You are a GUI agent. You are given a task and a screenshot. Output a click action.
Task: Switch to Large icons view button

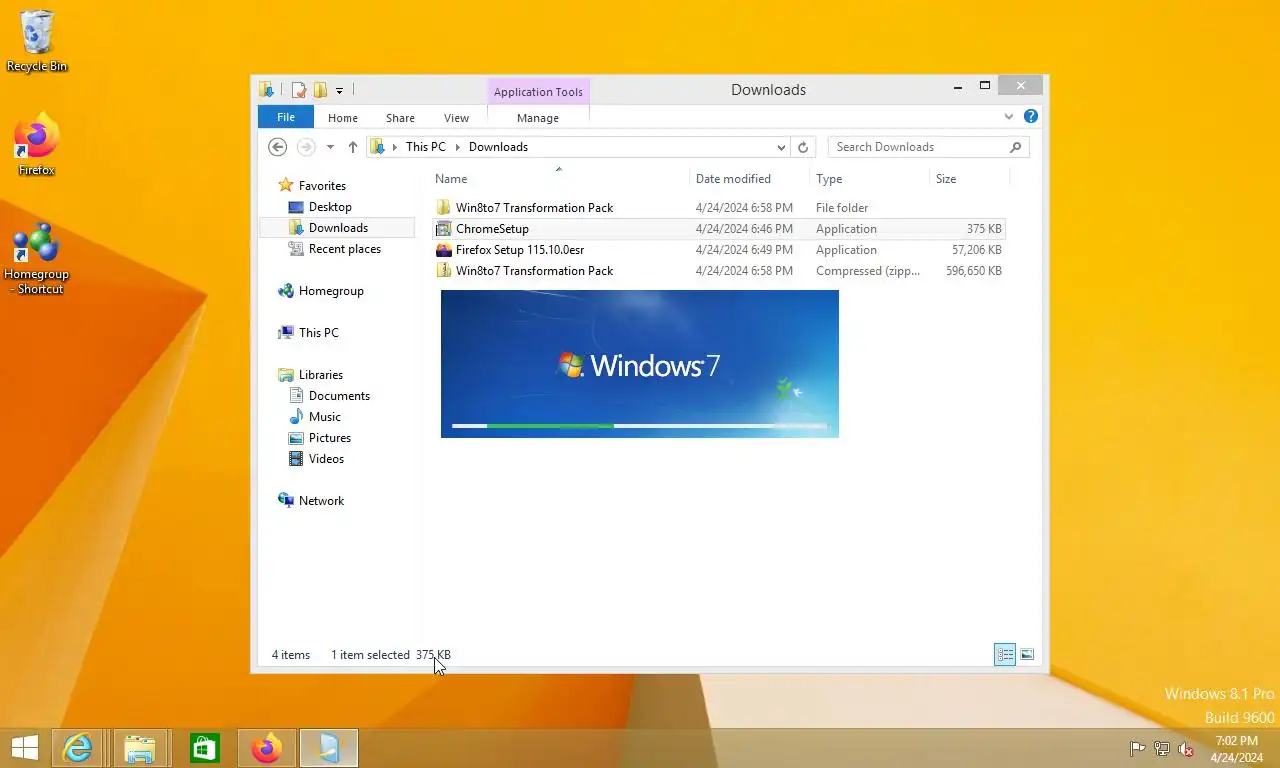click(1027, 655)
